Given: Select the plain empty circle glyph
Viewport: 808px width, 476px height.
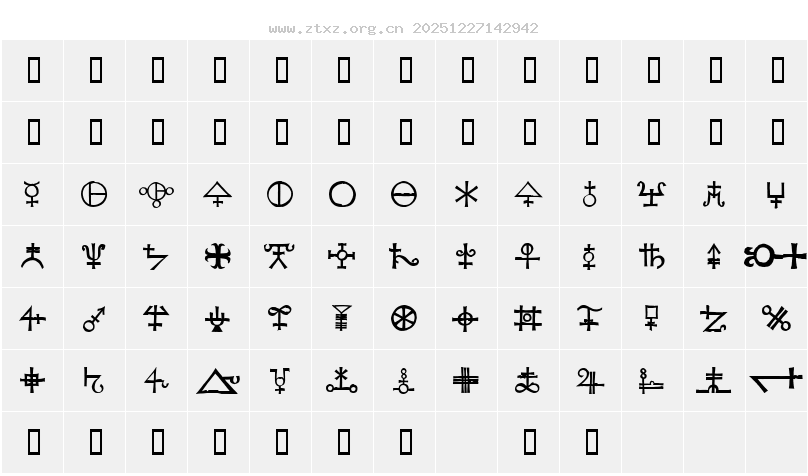Looking at the screenshot, I should [342, 195].
